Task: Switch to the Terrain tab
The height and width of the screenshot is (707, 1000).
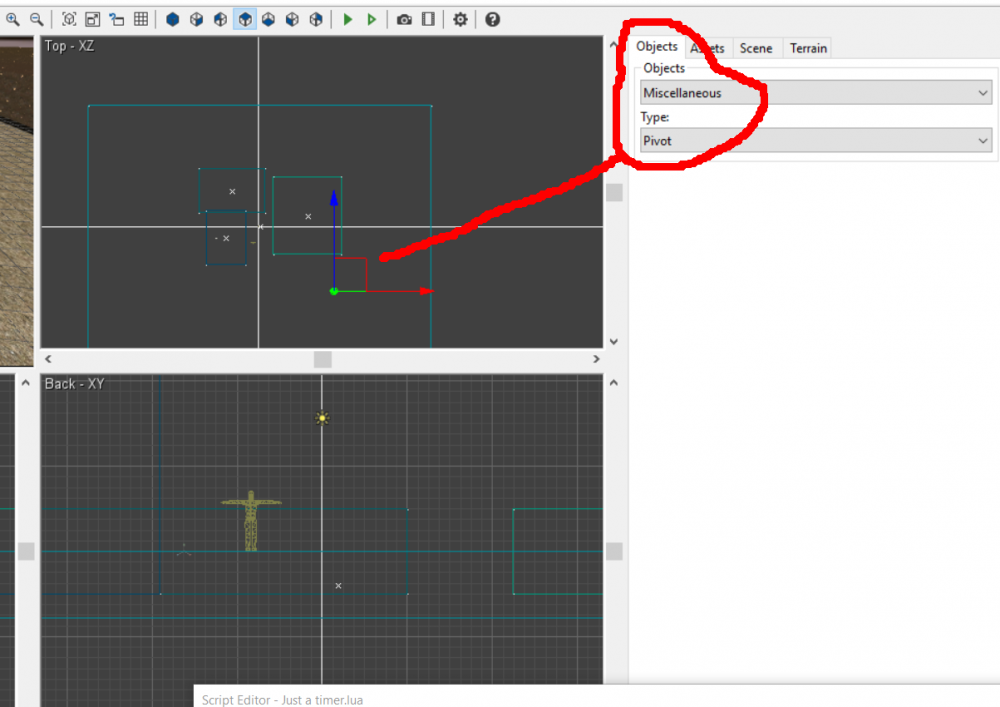Action: [x=808, y=48]
